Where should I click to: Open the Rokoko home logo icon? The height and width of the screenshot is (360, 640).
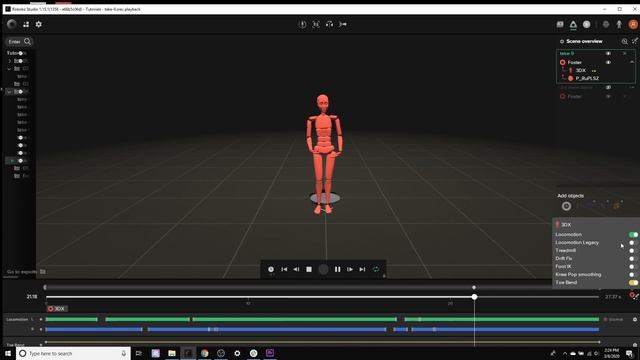(11, 24)
